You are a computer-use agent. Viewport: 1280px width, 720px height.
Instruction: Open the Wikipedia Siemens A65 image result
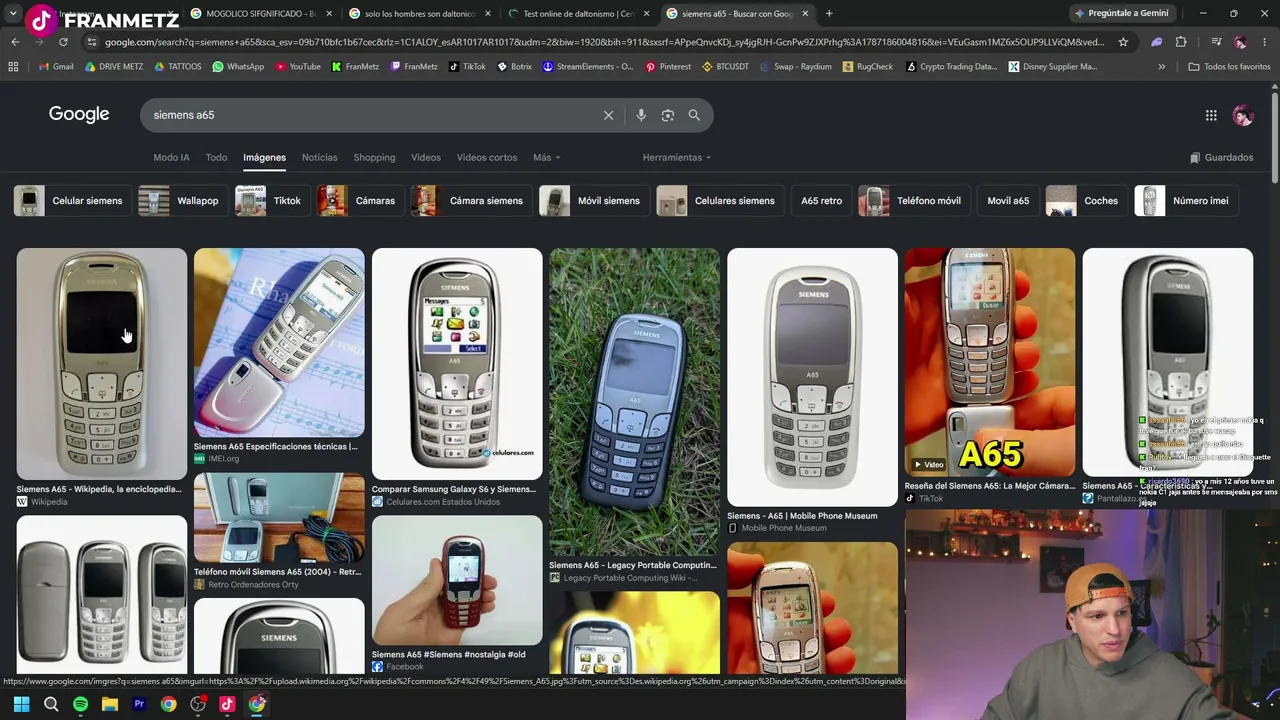pyautogui.click(x=101, y=363)
